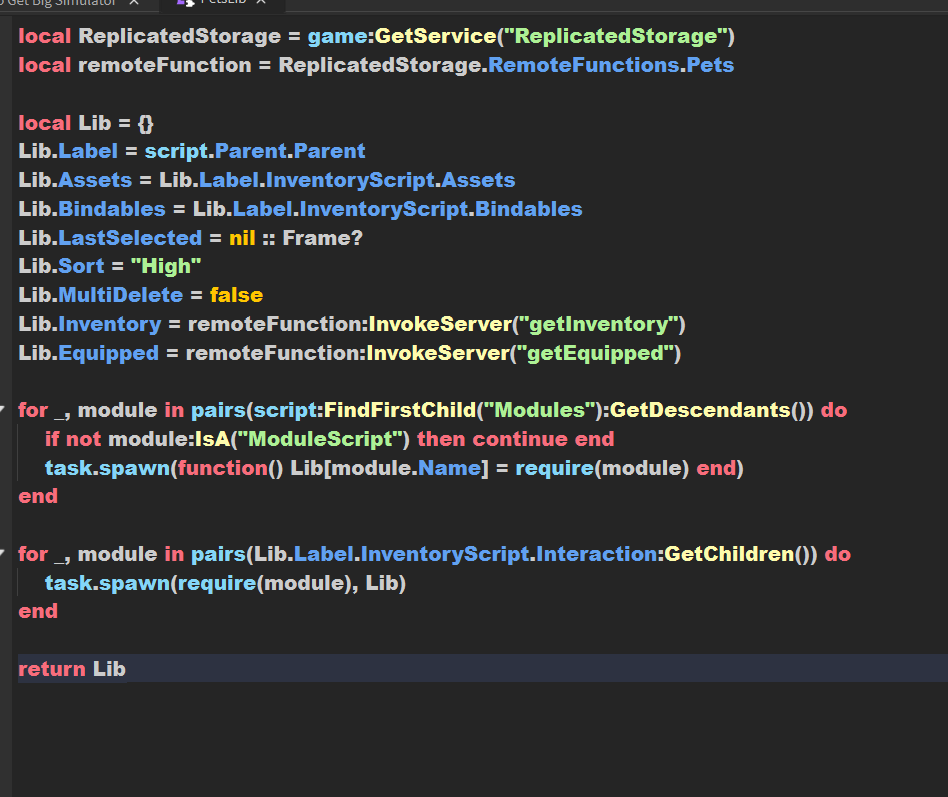The width and height of the screenshot is (948, 797).
Task: Click the "Modules" string literal
Action: (539, 410)
